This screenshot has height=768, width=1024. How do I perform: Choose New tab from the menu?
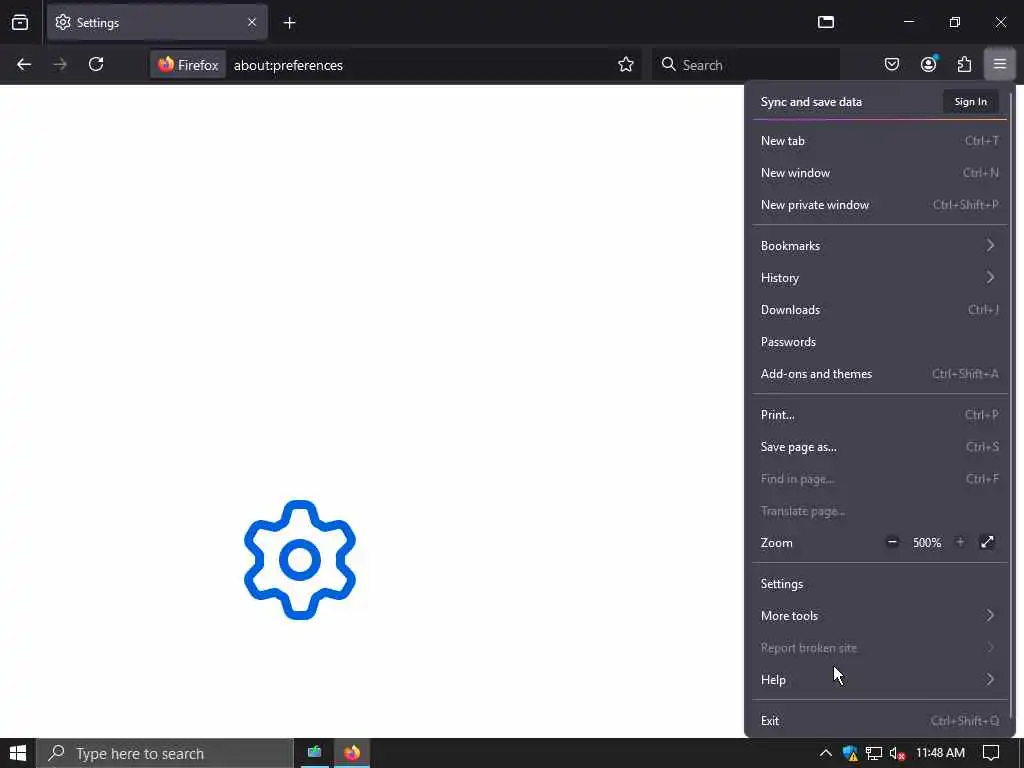point(880,140)
